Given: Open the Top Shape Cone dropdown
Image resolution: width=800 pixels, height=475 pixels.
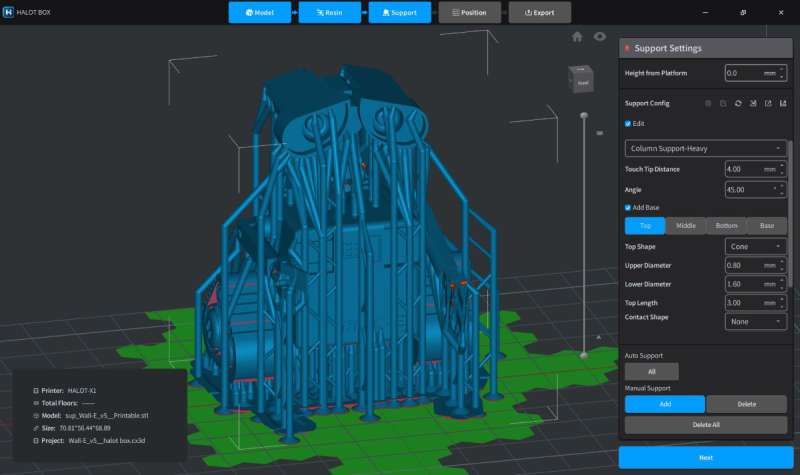Looking at the screenshot, I should (x=756, y=246).
